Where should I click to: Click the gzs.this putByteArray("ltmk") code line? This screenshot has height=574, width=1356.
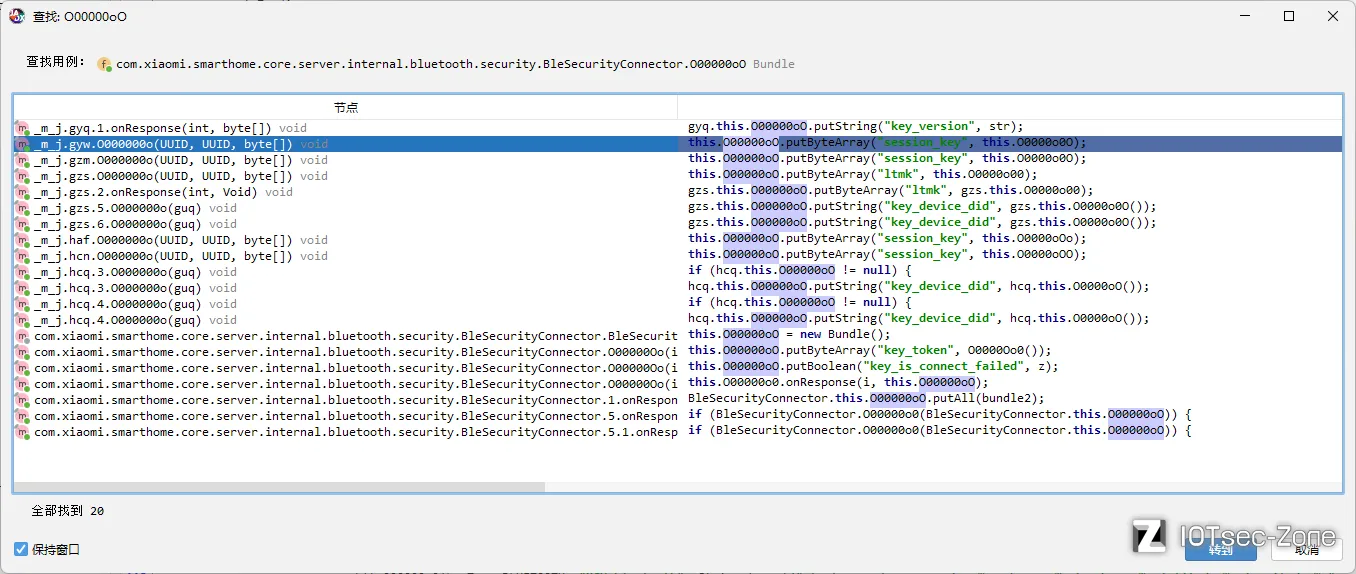(x=891, y=190)
